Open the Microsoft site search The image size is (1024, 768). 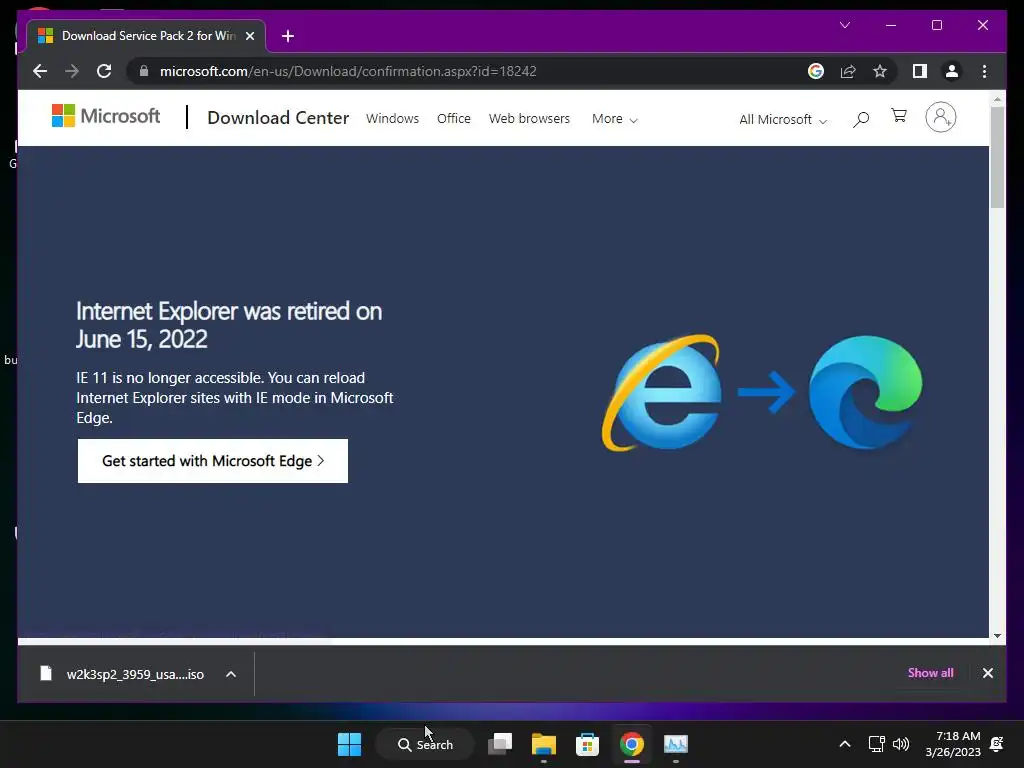tap(861, 119)
